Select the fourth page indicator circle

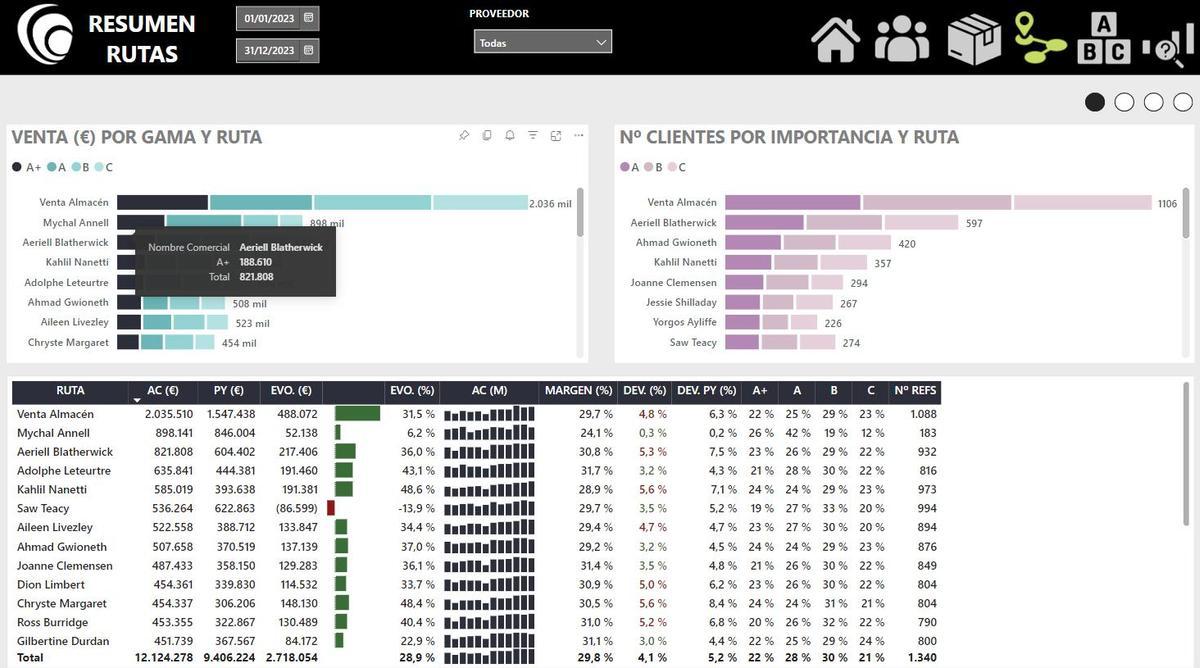[1183, 102]
